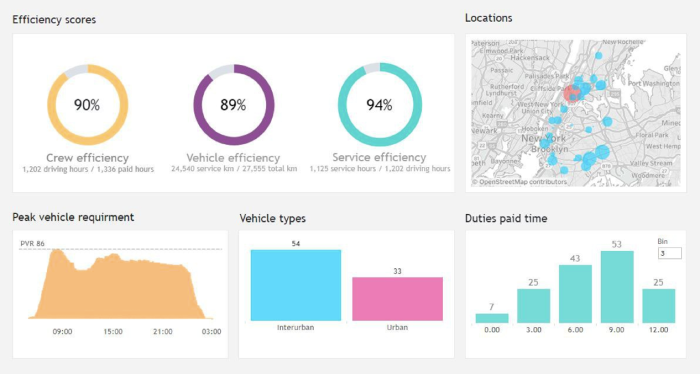
Task: Click the Vehicle efficiency label
Action: pyautogui.click(x=233, y=158)
